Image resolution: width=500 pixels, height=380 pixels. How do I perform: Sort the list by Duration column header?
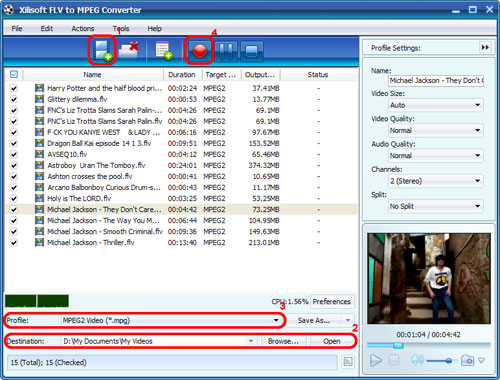182,75
